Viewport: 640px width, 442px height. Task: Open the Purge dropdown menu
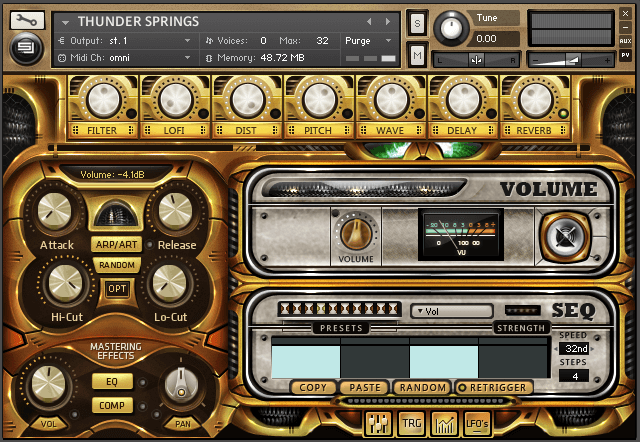coord(370,41)
